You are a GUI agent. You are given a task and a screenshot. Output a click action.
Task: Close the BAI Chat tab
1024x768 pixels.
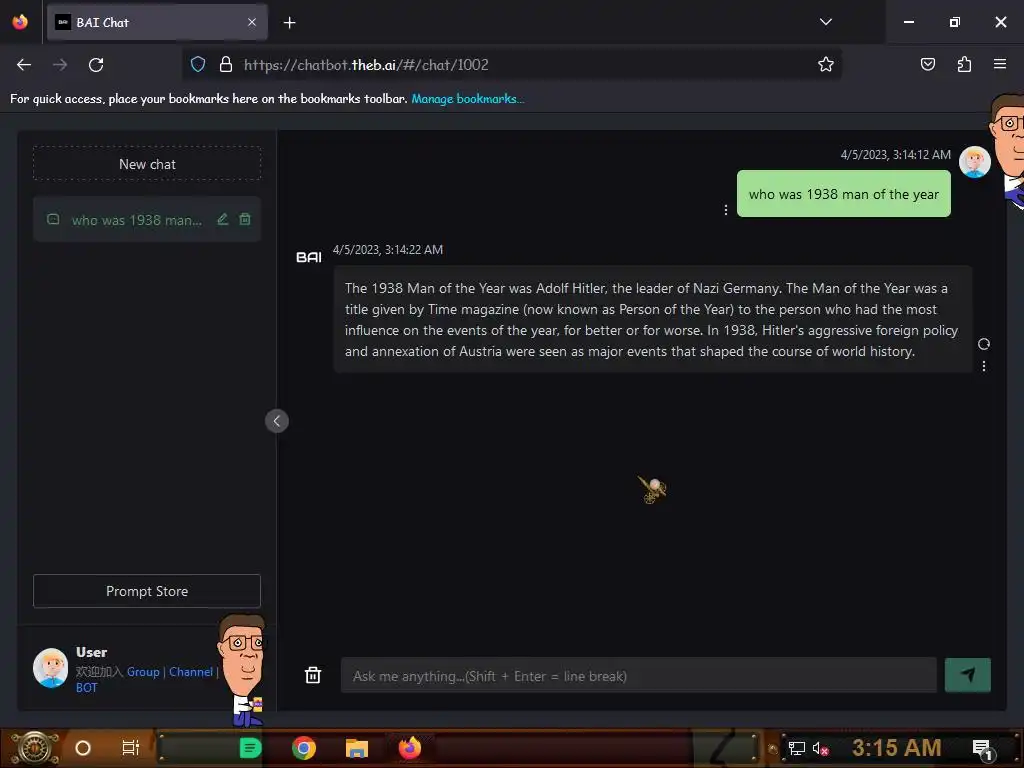[252, 22]
